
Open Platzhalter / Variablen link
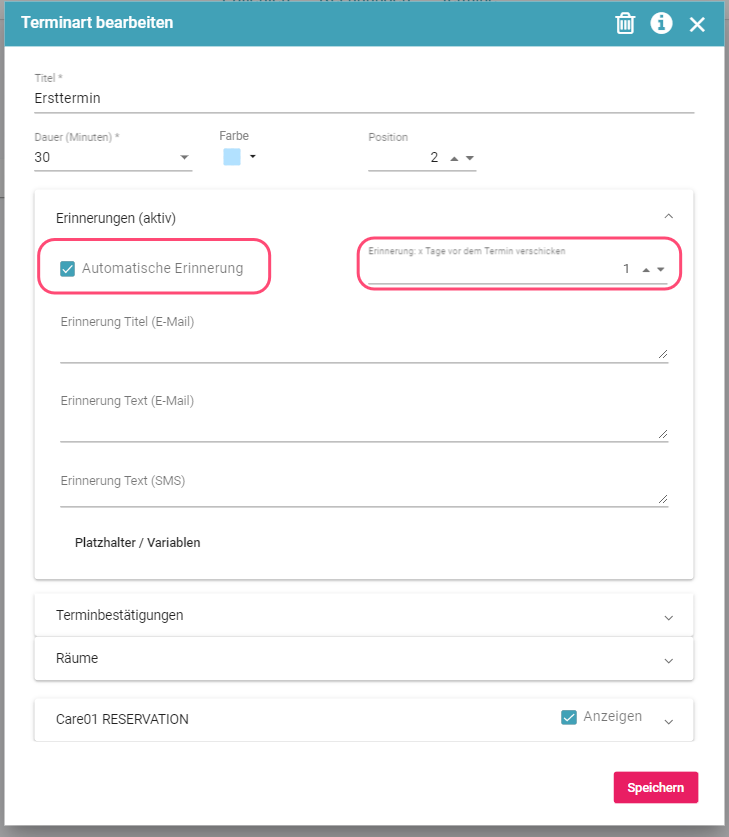tap(138, 543)
